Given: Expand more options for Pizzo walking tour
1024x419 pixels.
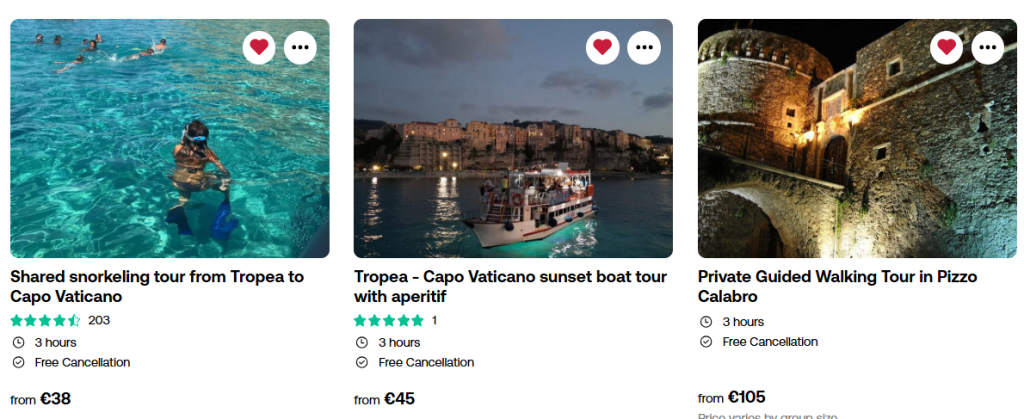Looking at the screenshot, I should click(x=988, y=47).
